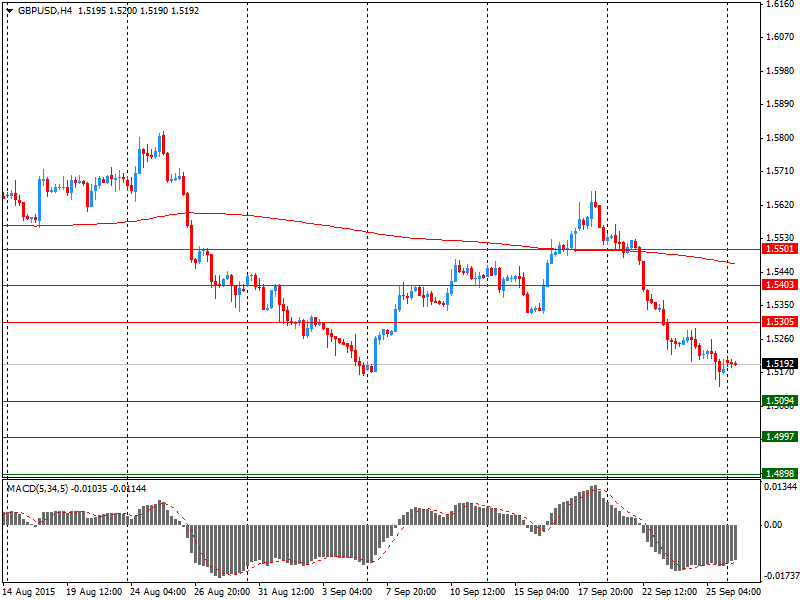
Task: Click the OHLC values 1.5195 1.5200 1.5190 1.5192
Action: 138,11
